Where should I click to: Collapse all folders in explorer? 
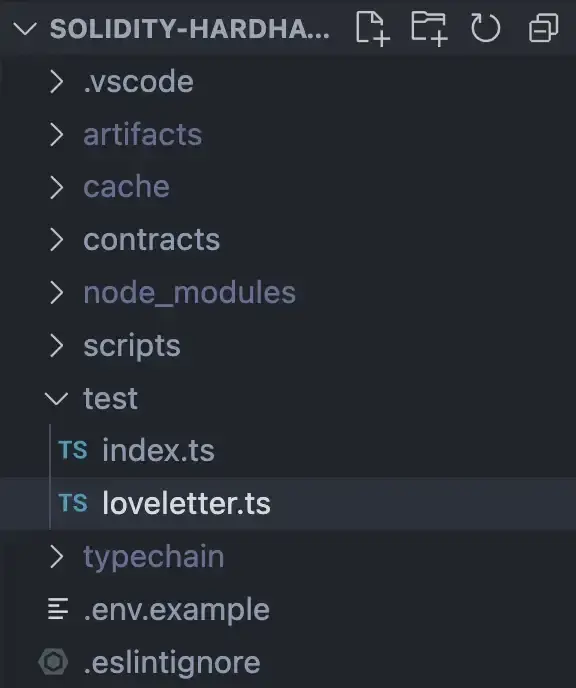point(544,28)
